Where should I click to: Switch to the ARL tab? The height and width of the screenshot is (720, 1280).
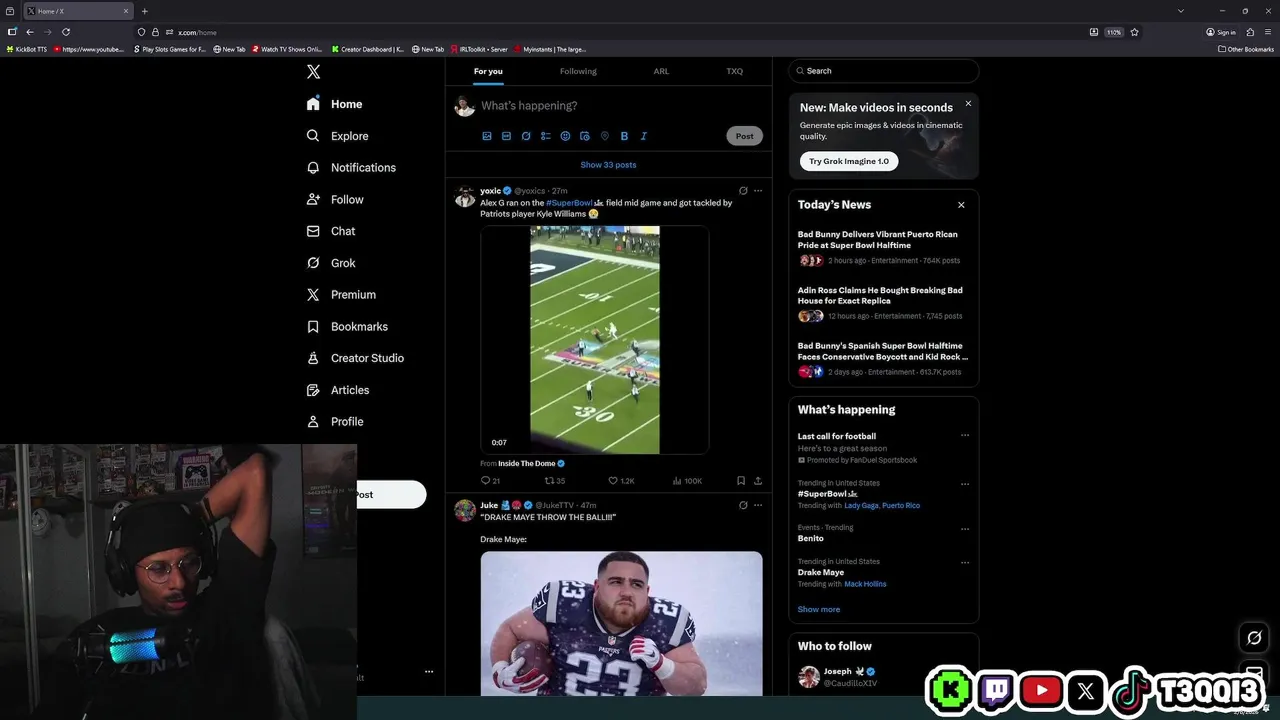coord(661,71)
